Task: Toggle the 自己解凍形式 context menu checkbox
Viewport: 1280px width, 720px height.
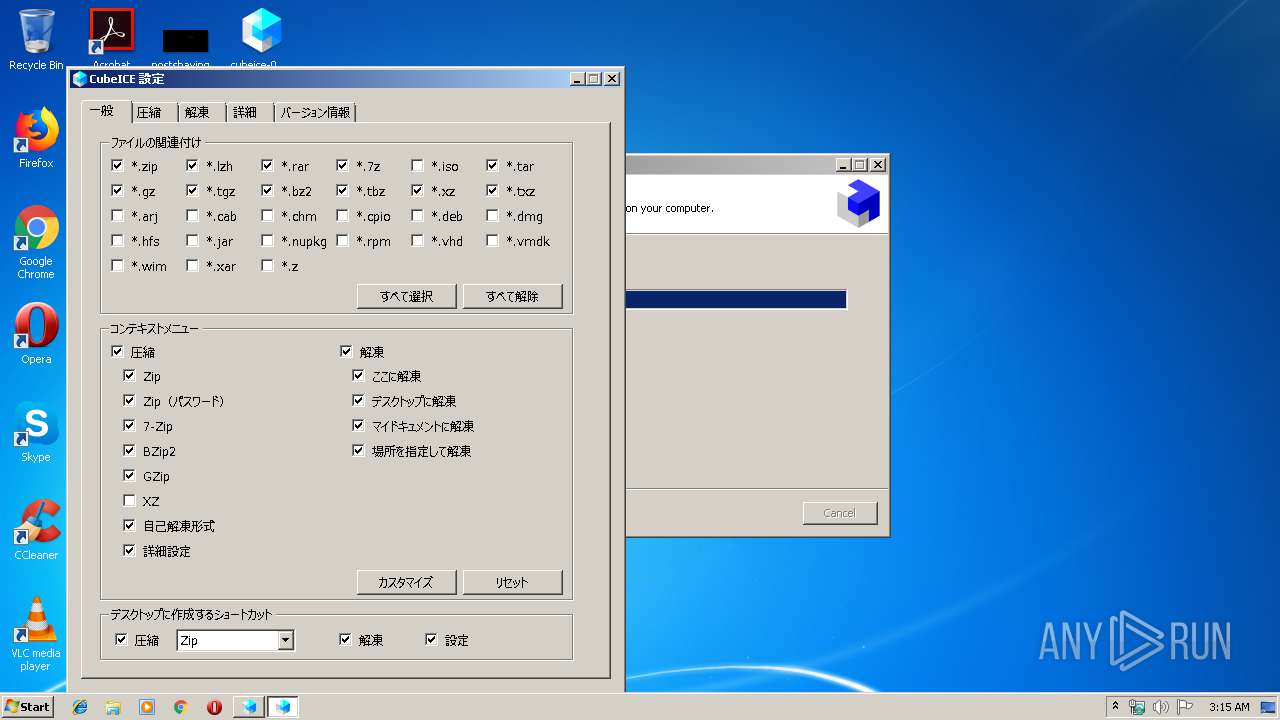Action: (x=130, y=526)
